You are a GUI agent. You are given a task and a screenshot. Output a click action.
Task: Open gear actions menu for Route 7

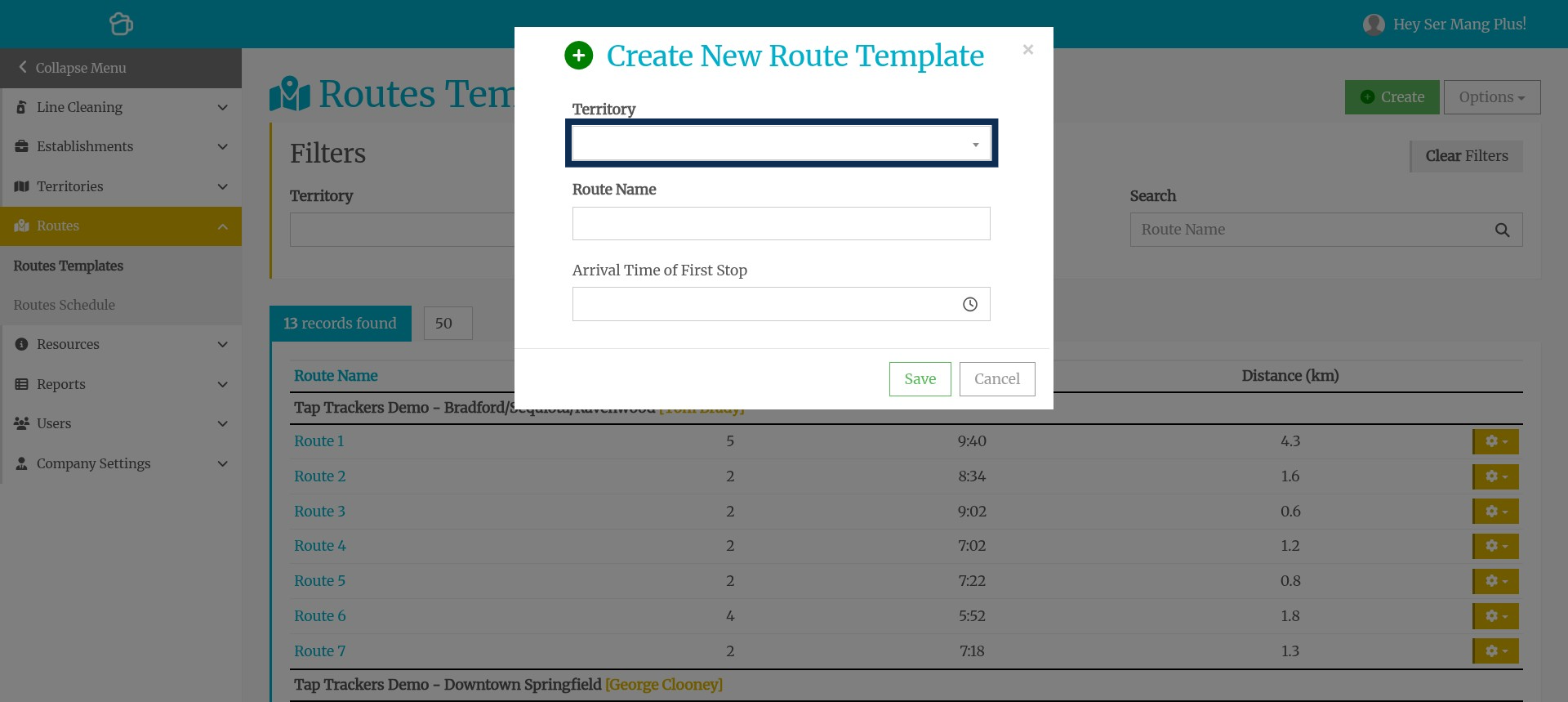coord(1494,651)
